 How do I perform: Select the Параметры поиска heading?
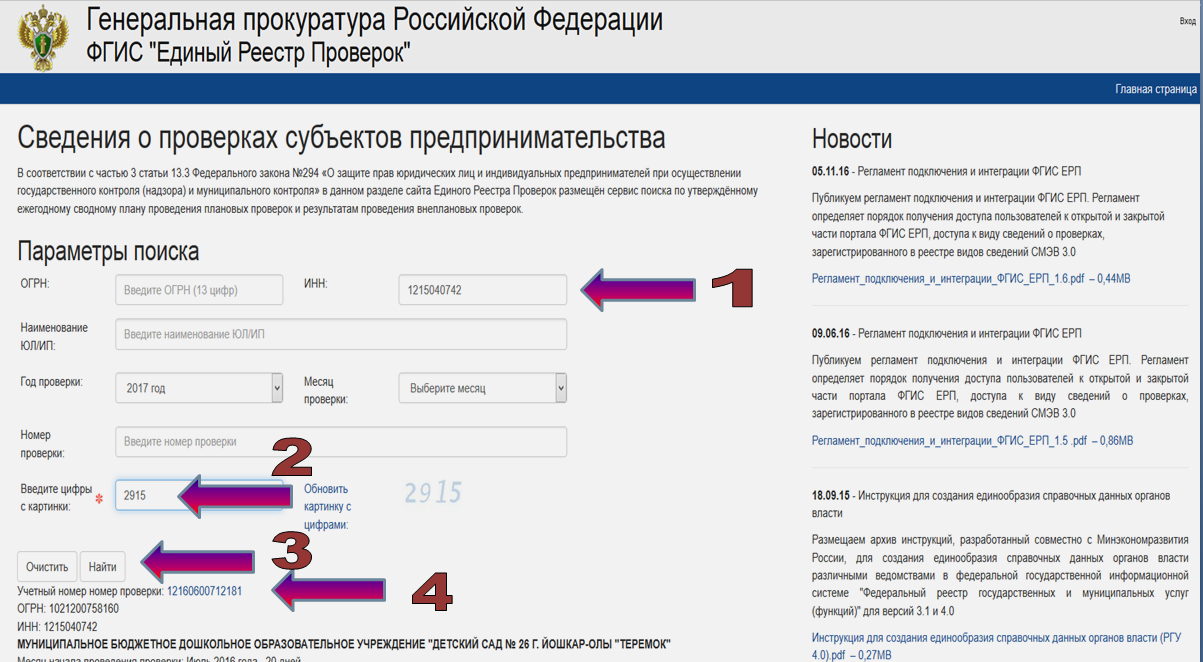[x=108, y=251]
